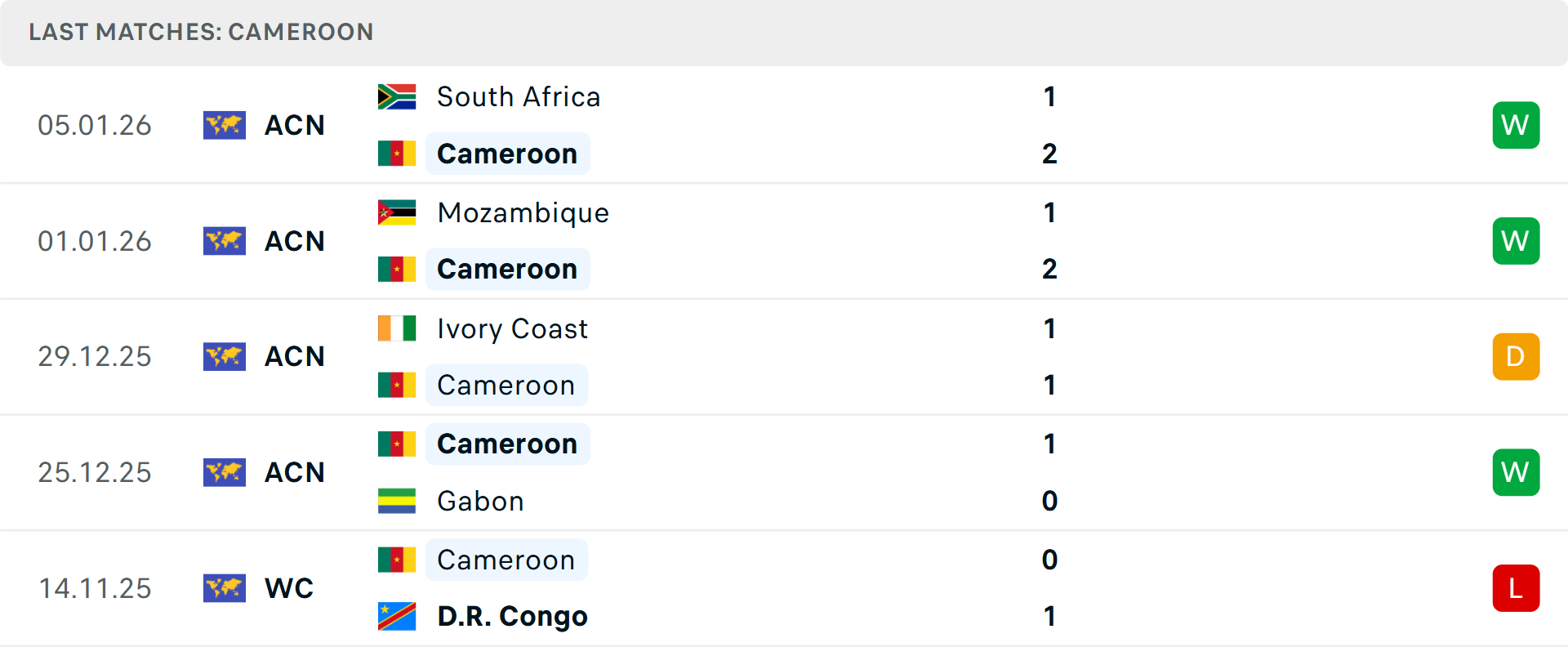Select the Ivory Coast team name
This screenshot has width=1568, height=647.
click(x=512, y=328)
